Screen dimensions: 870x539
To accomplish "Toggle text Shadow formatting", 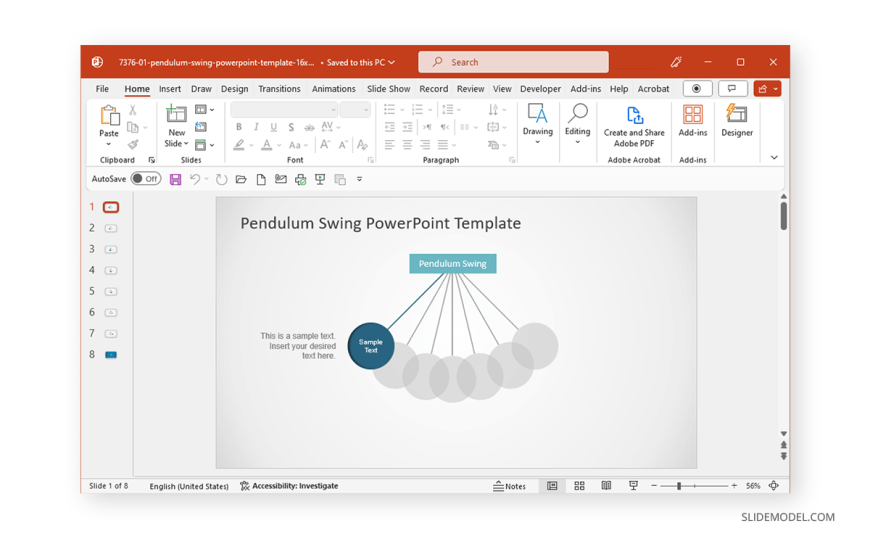I will [291, 127].
